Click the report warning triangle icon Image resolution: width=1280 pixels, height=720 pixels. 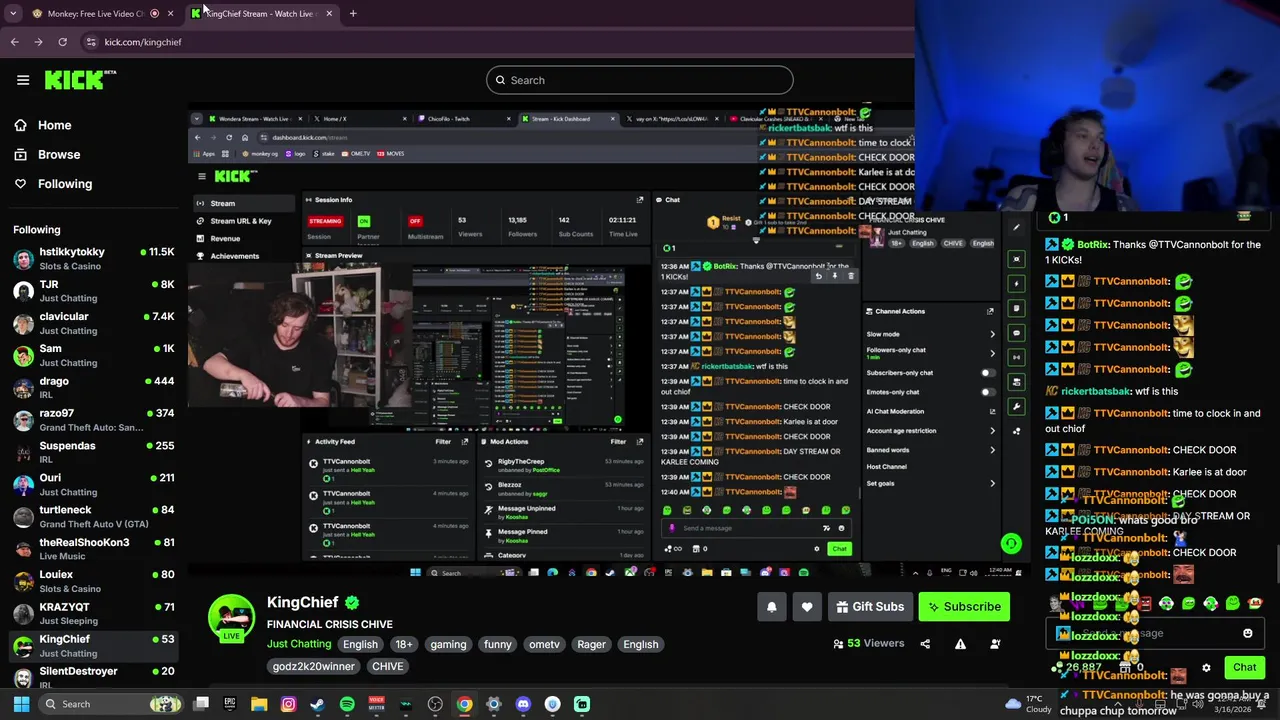pos(960,644)
